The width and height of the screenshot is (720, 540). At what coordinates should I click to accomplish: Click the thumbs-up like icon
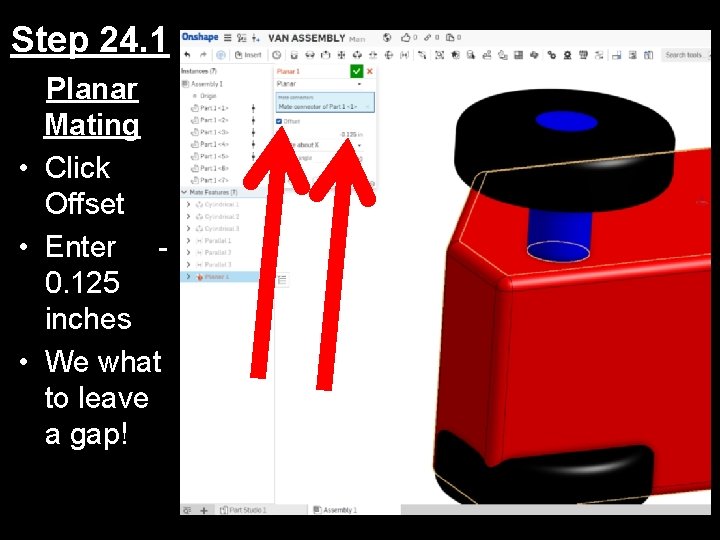tap(405, 38)
